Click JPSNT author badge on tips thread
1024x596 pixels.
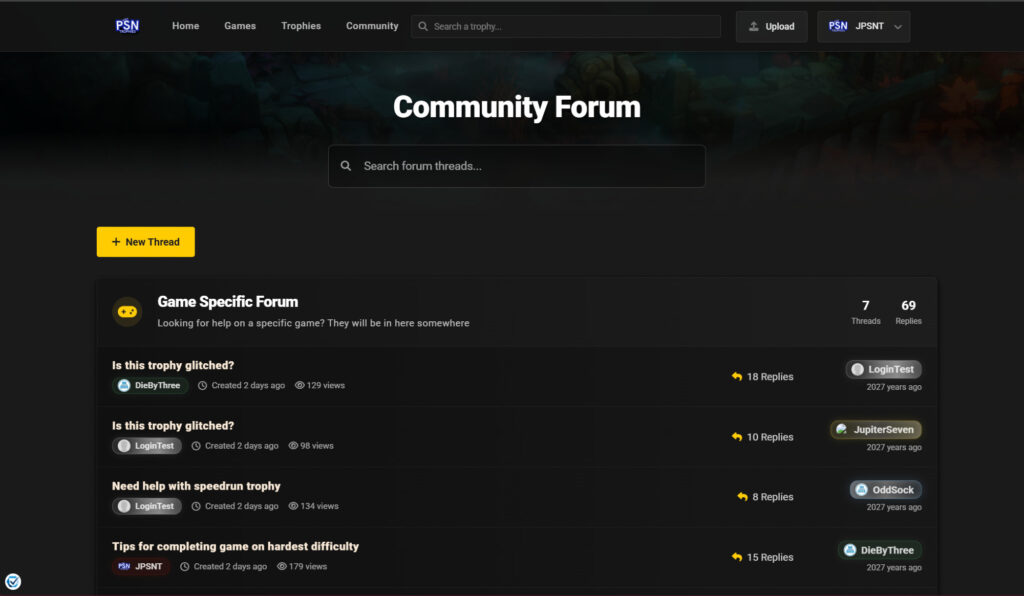tap(140, 567)
